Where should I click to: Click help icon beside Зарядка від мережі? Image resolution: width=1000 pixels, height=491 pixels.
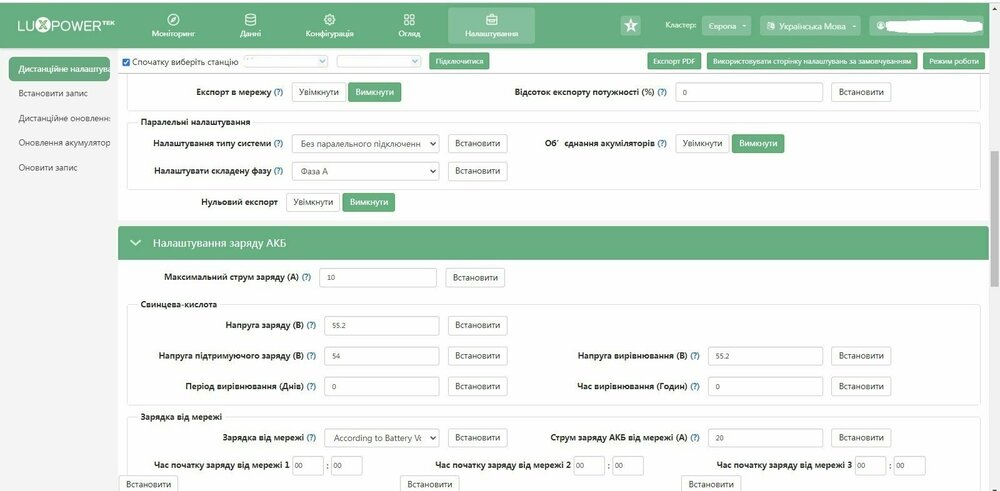pos(311,438)
